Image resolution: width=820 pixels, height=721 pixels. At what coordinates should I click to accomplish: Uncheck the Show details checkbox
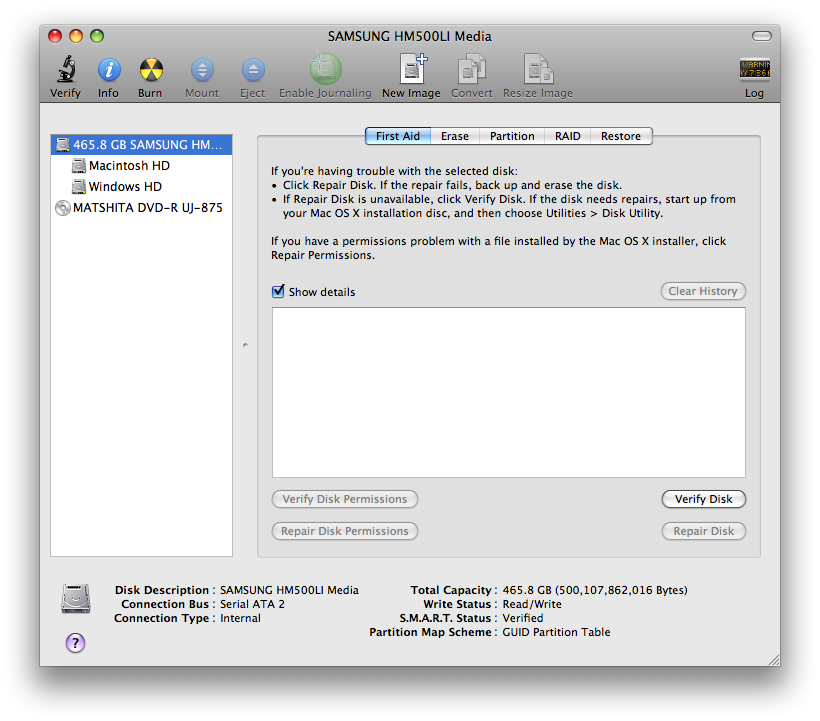(278, 291)
